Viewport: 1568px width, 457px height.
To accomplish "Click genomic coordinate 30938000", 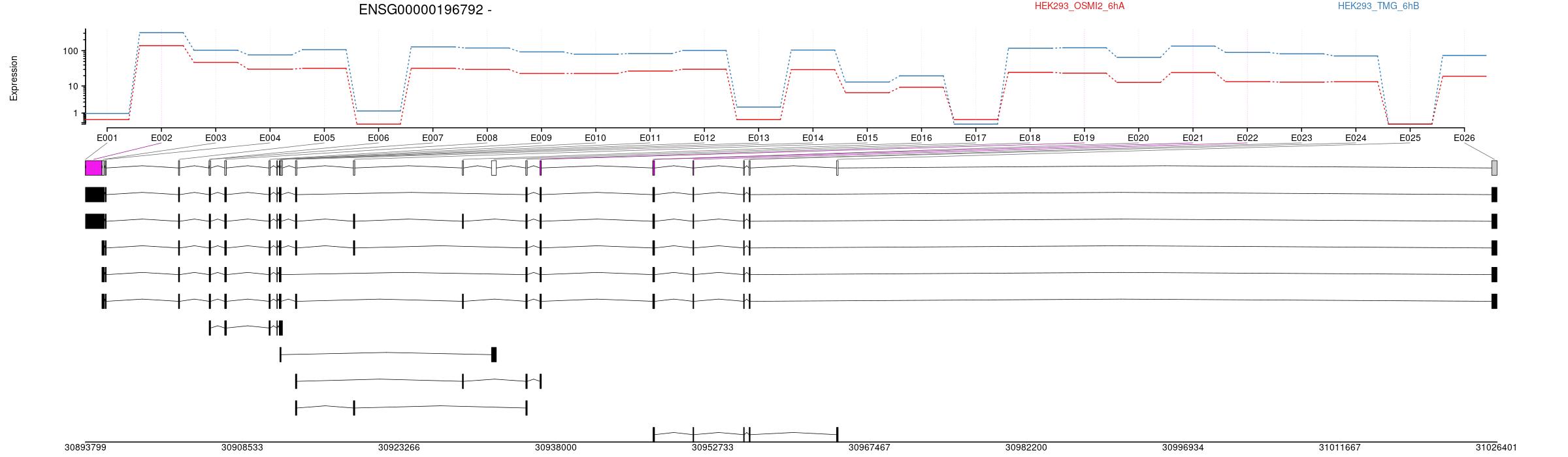I will [555, 447].
